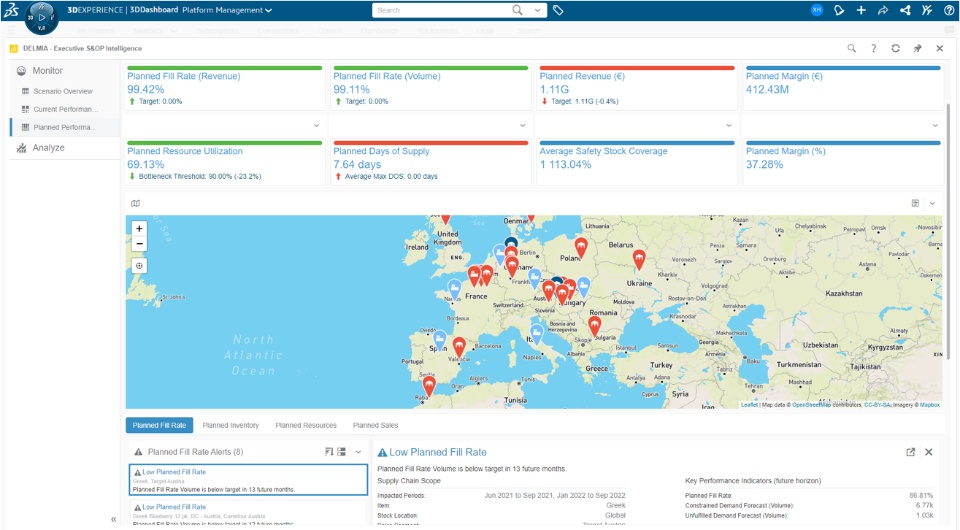Select the first Low Planned Fill Rate alert
The image size is (960, 530).
tap(248, 480)
